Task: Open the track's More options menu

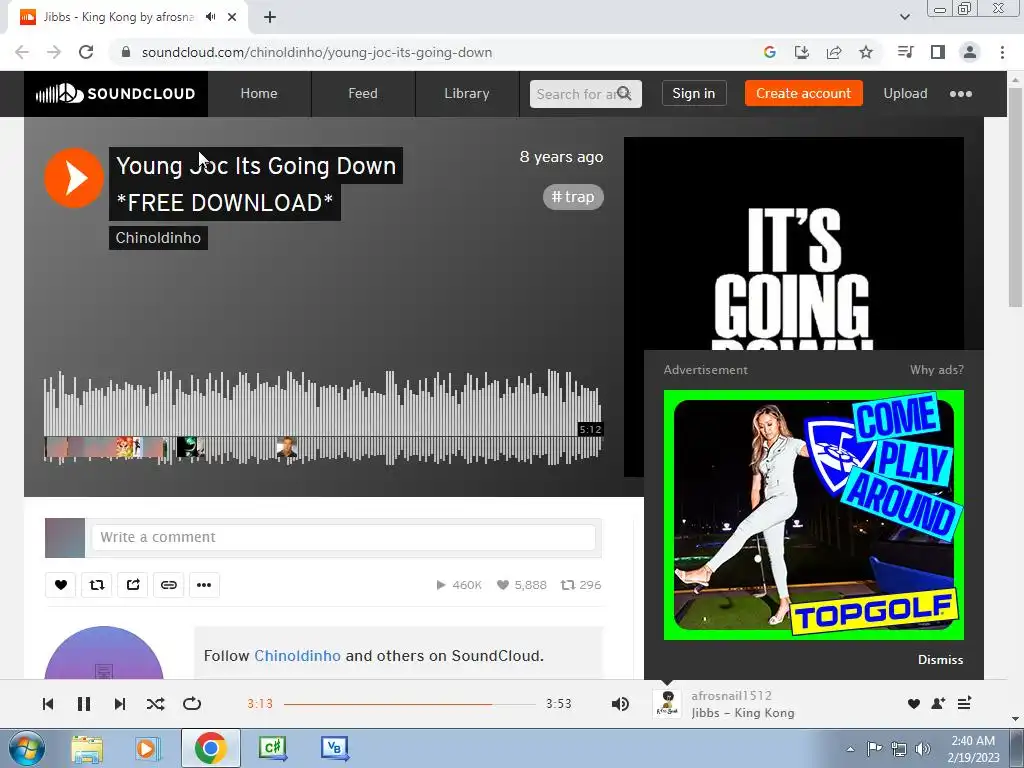Action: click(x=204, y=584)
